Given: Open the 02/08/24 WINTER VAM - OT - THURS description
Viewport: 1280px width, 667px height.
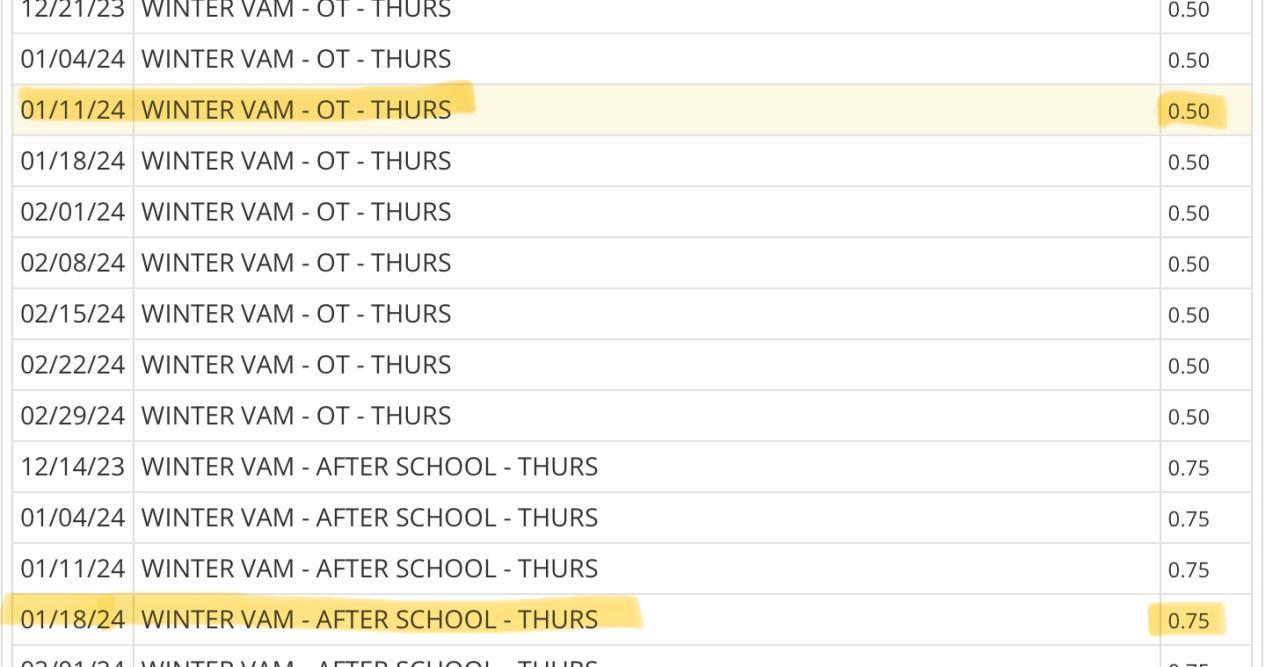Looking at the screenshot, I should 296,263.
